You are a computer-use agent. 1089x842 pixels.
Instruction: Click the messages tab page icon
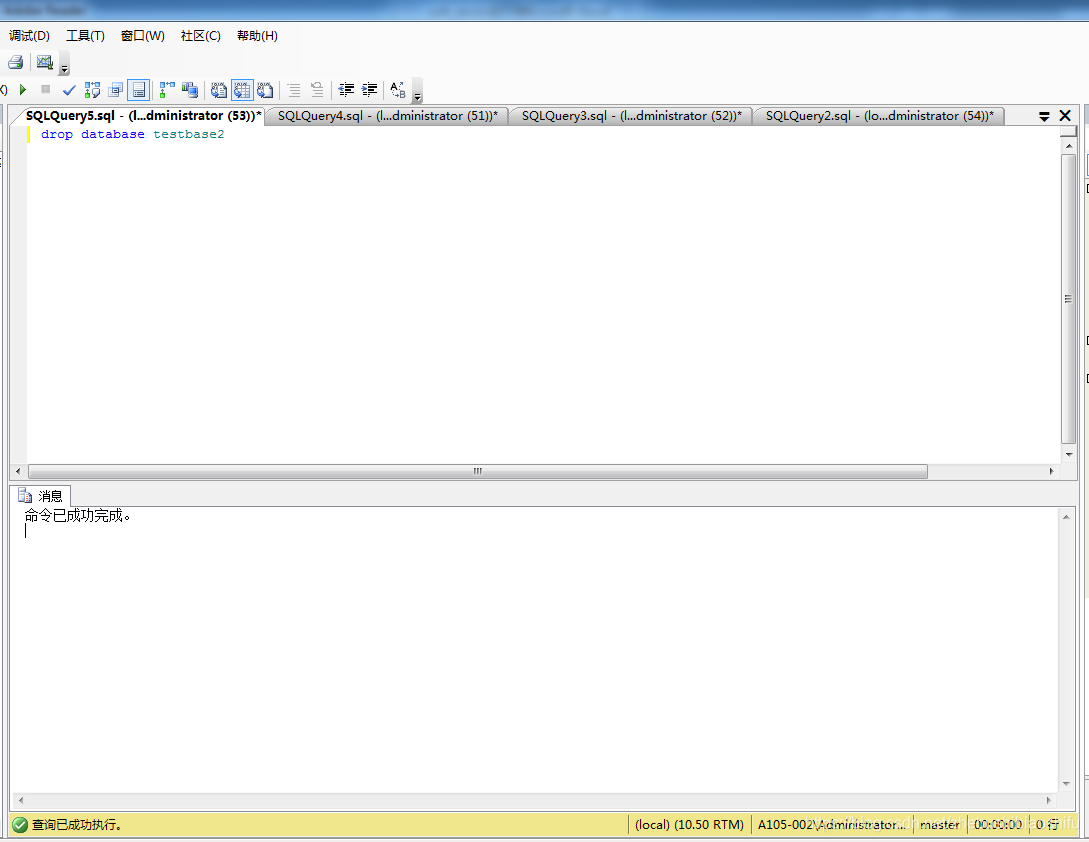tap(25, 495)
